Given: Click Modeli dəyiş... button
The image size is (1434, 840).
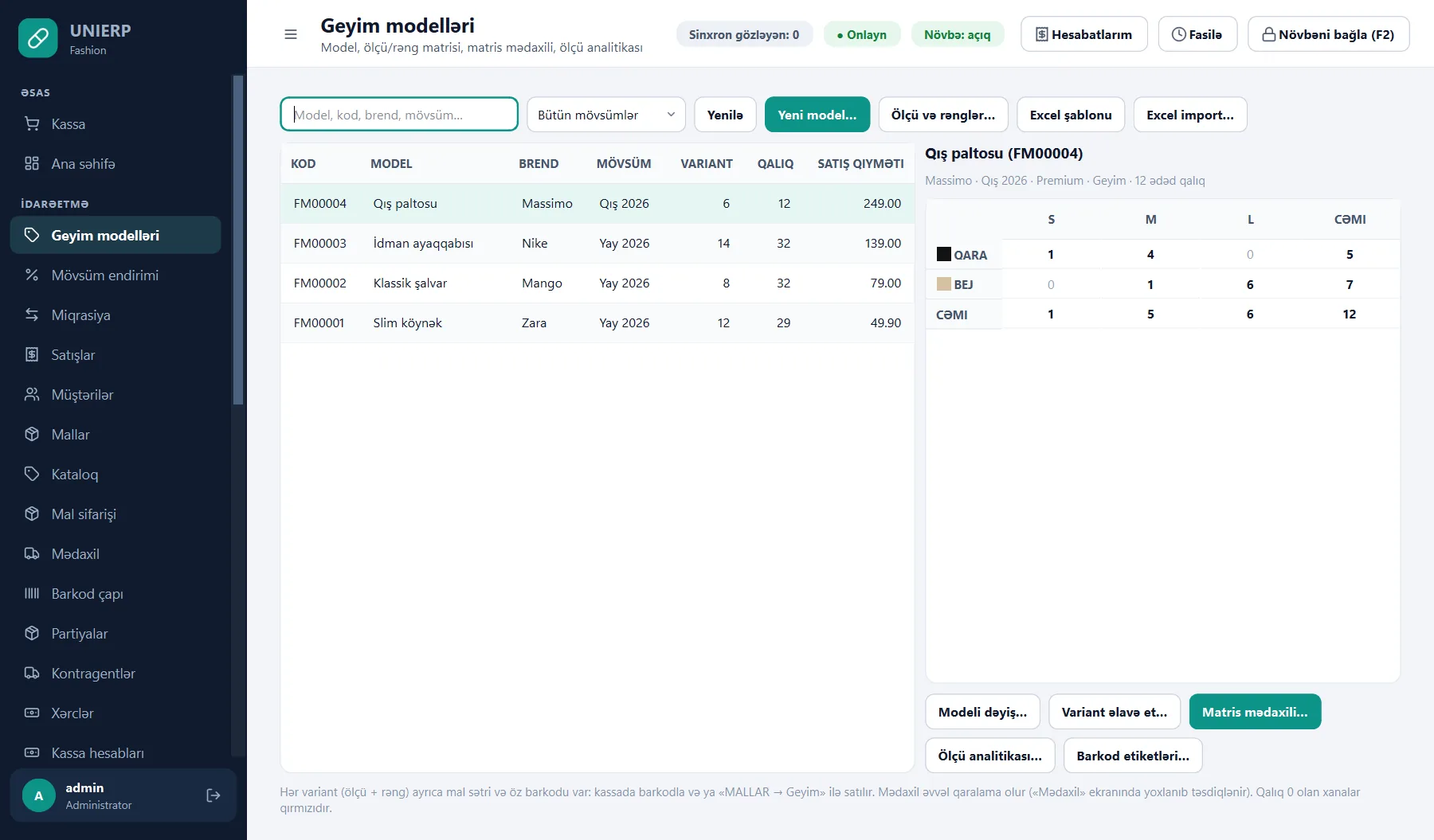Looking at the screenshot, I should pyautogui.click(x=983, y=712).
